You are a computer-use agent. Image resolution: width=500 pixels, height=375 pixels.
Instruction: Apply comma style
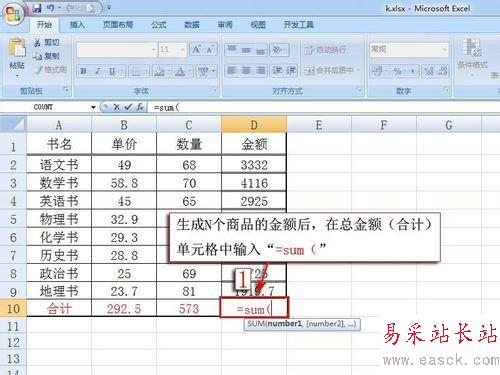412,71
